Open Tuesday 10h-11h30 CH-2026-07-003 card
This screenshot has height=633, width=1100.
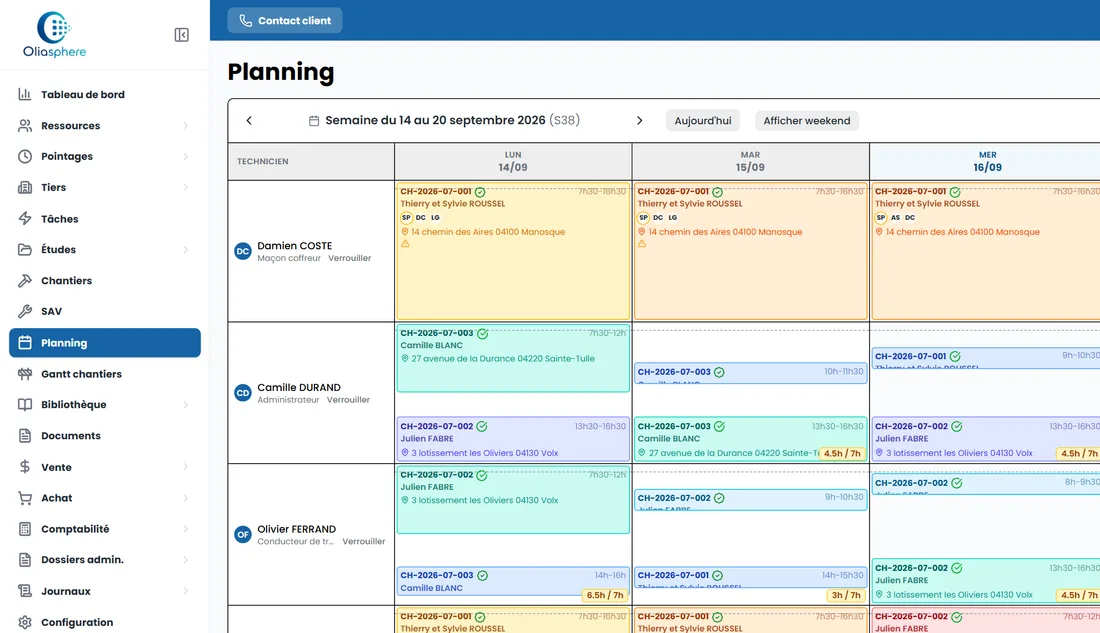750,373
